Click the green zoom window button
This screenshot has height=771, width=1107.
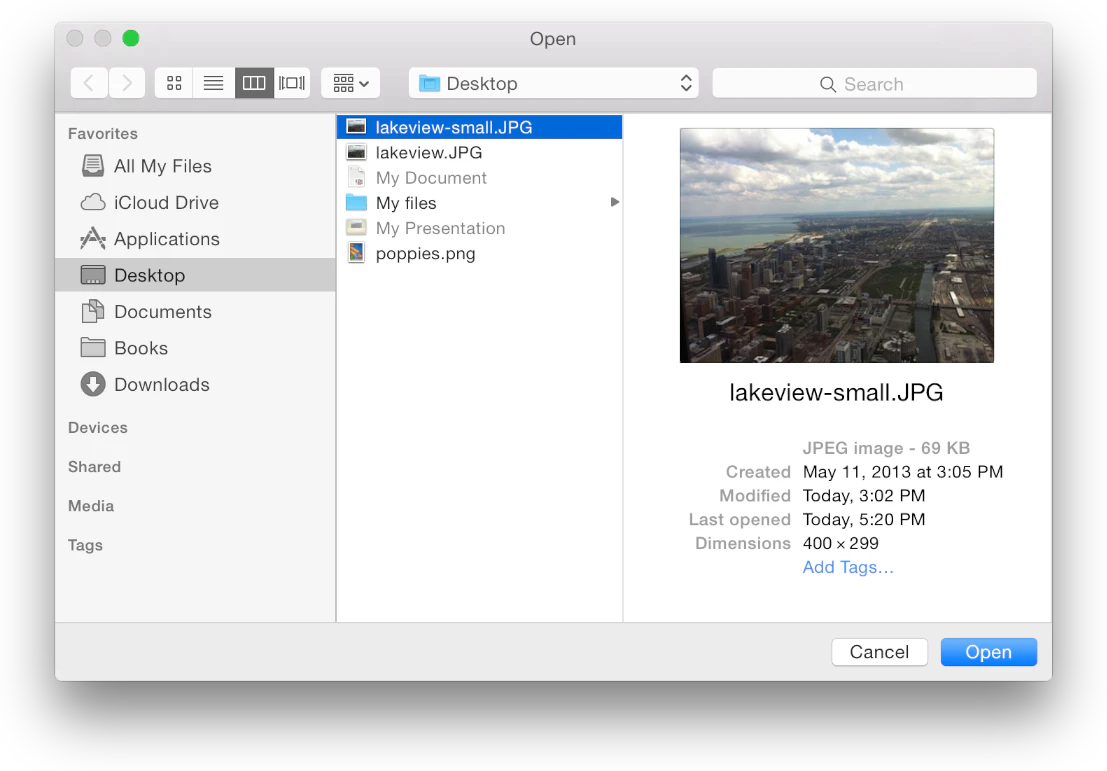click(x=131, y=38)
